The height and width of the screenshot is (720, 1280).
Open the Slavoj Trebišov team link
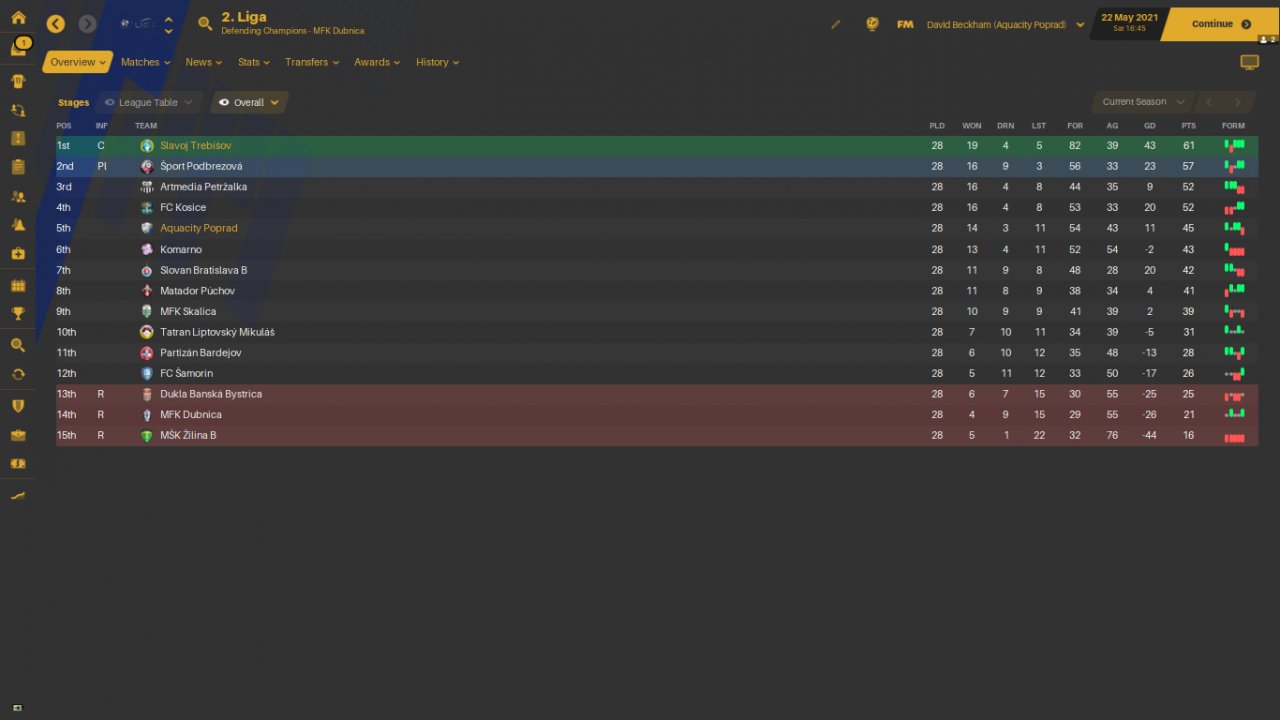[196, 146]
